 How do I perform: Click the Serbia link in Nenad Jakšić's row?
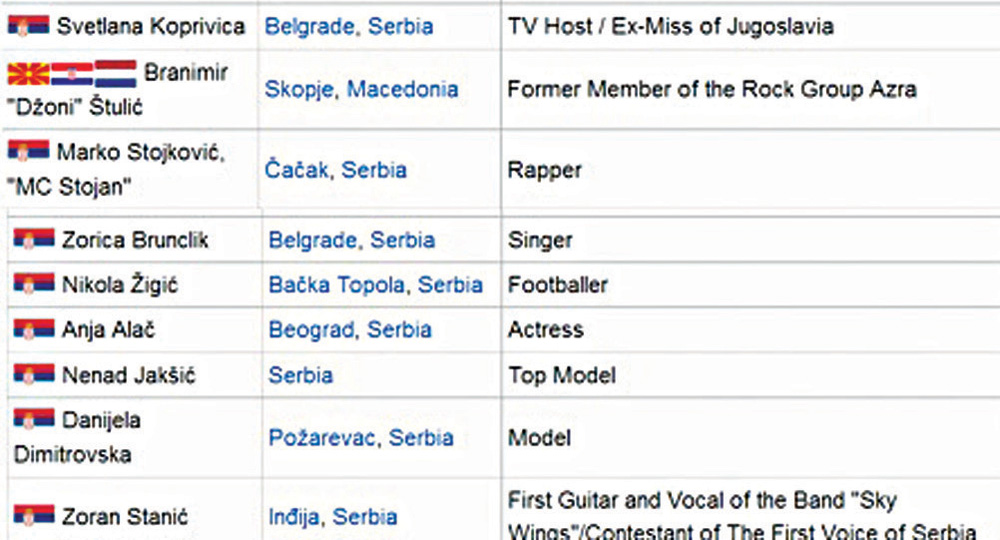[x=301, y=376]
